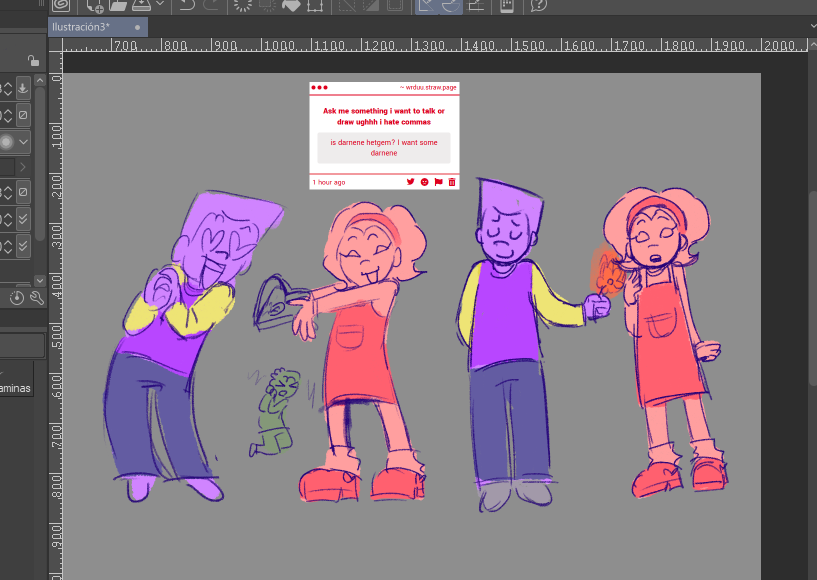Toggle Snap to Special Ruler

pyautogui.click(x=451, y=6)
